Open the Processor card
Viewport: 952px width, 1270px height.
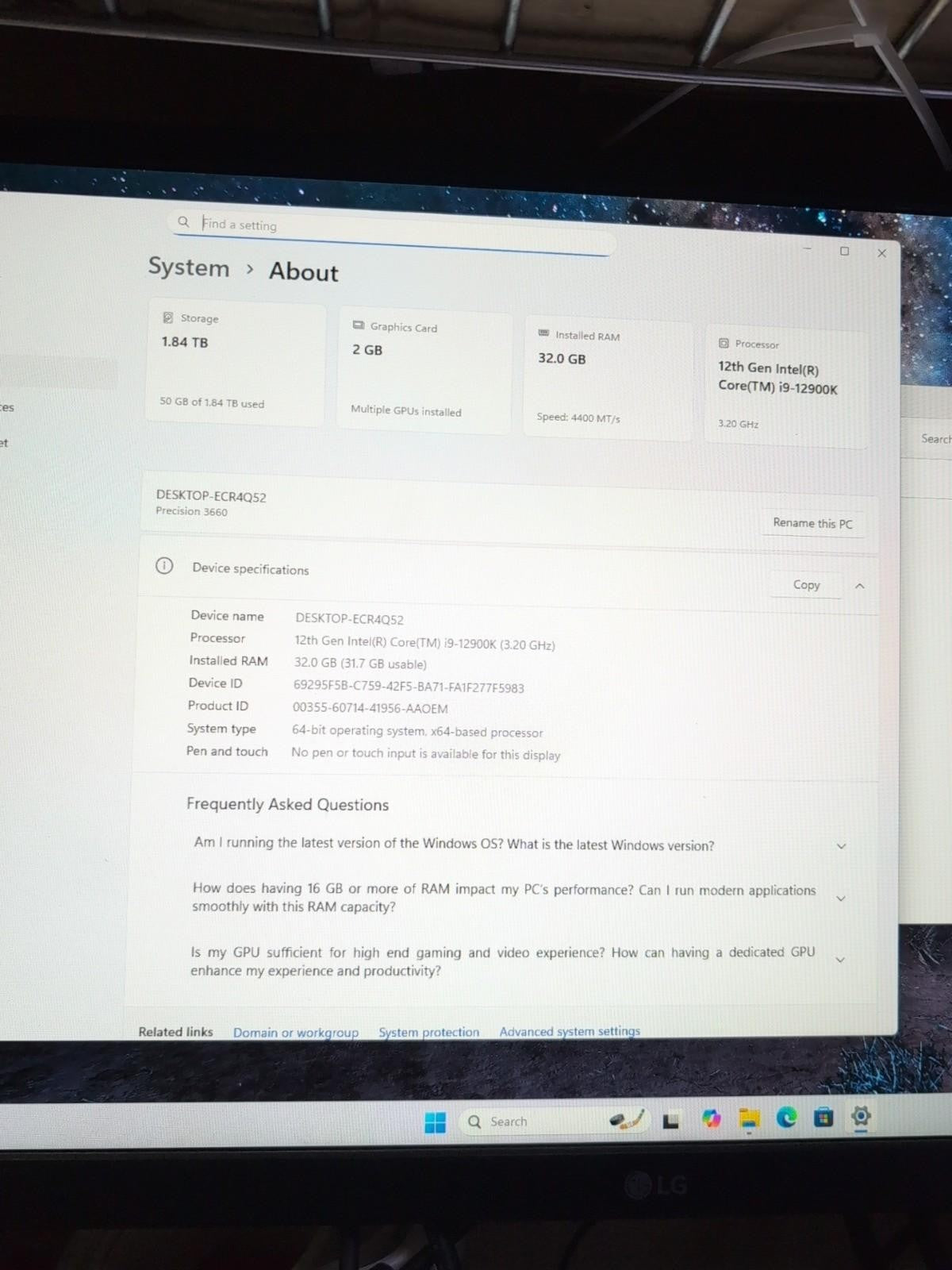786,388
